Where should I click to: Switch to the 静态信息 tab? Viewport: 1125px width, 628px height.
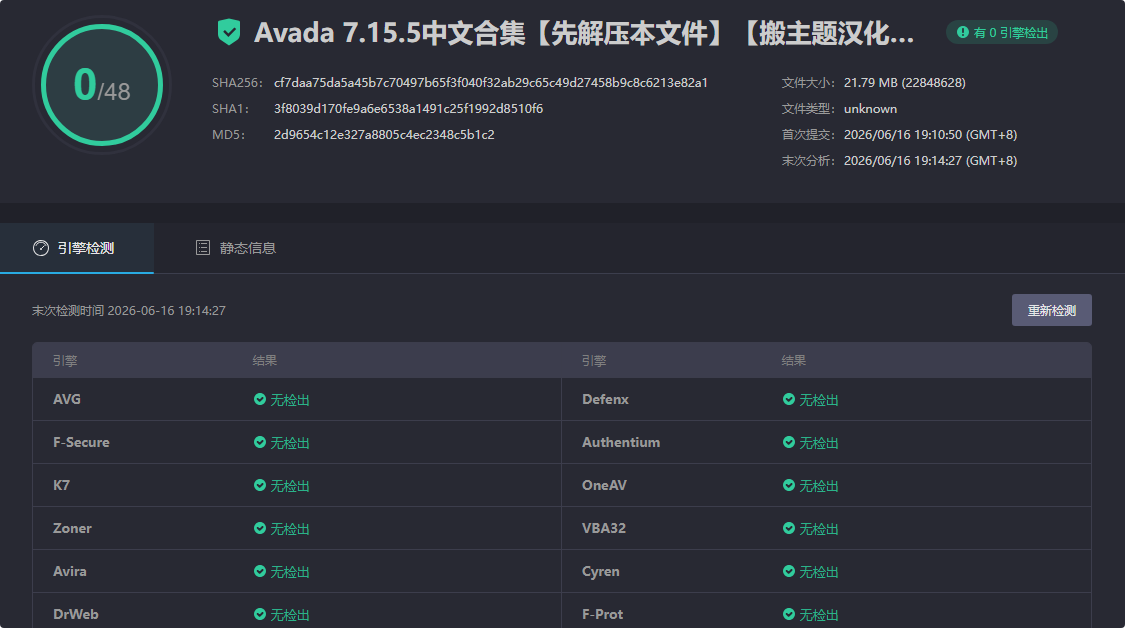(x=236, y=248)
